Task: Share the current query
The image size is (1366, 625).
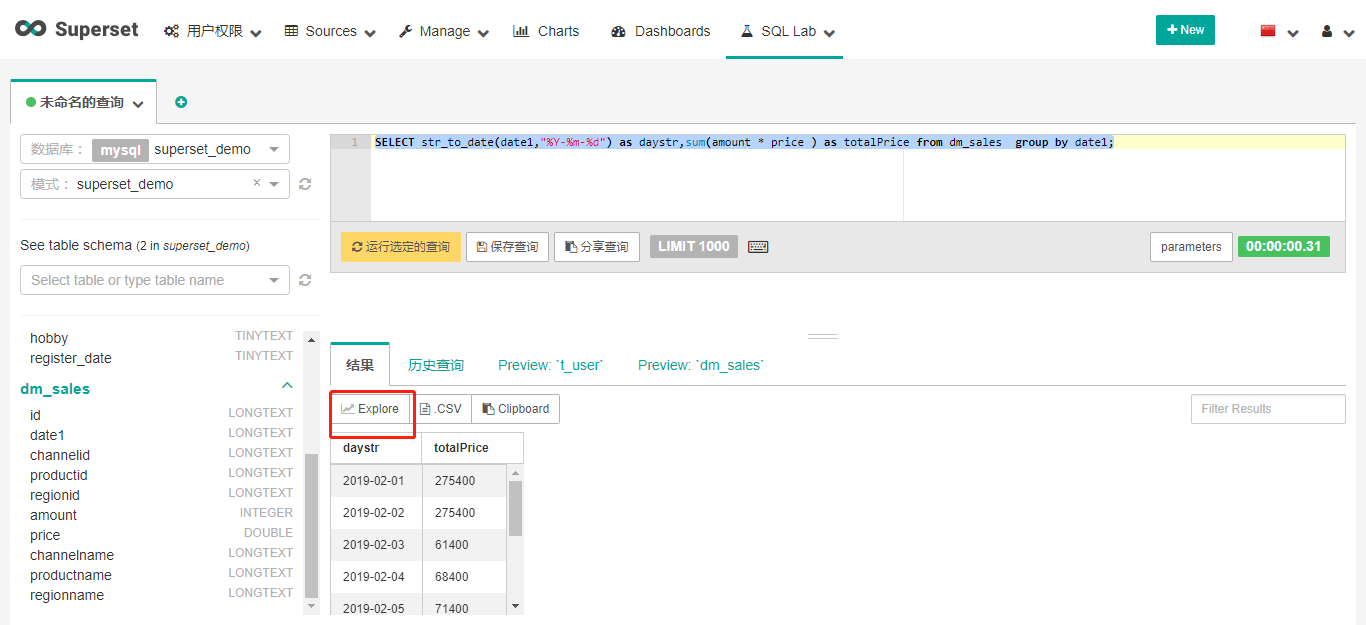Action: (596, 246)
